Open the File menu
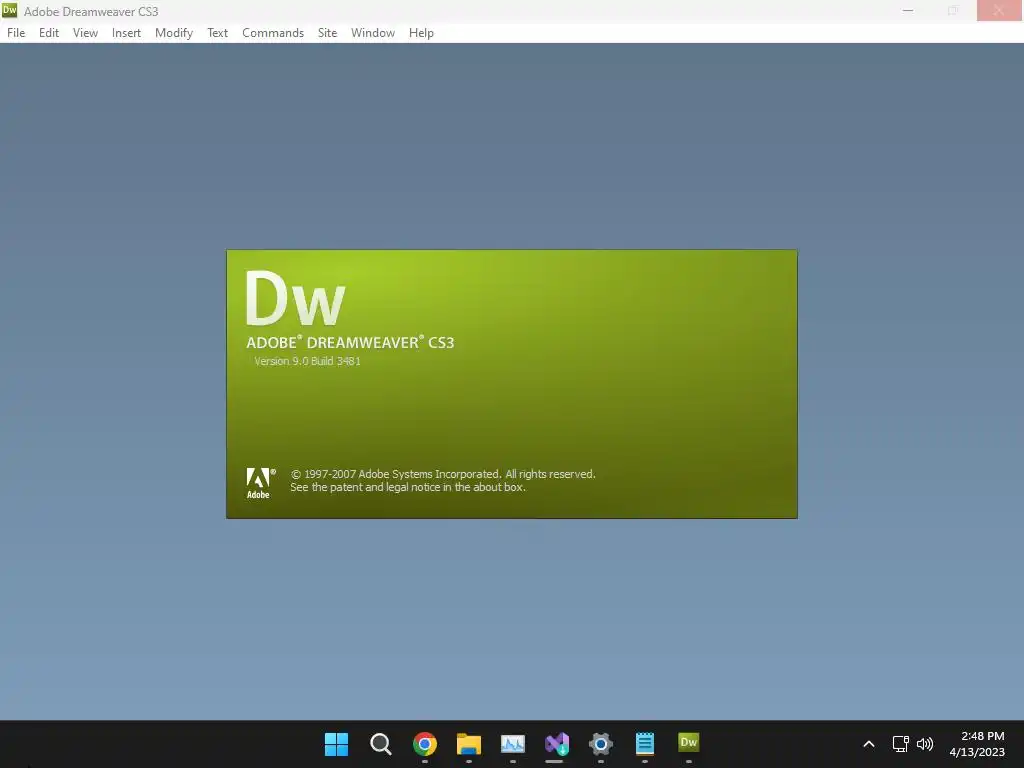The height and width of the screenshot is (768, 1024). 16,33
